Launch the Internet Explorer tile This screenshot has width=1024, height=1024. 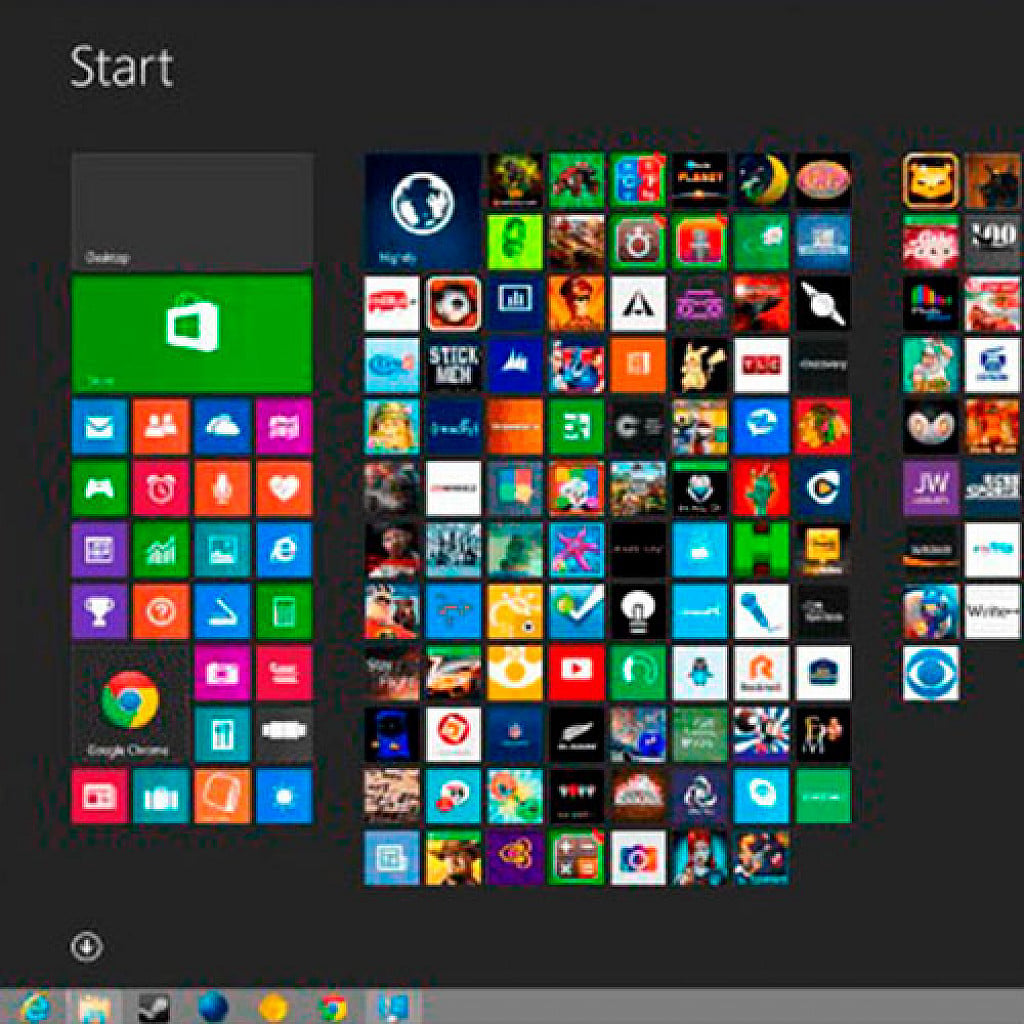pyautogui.click(x=284, y=550)
